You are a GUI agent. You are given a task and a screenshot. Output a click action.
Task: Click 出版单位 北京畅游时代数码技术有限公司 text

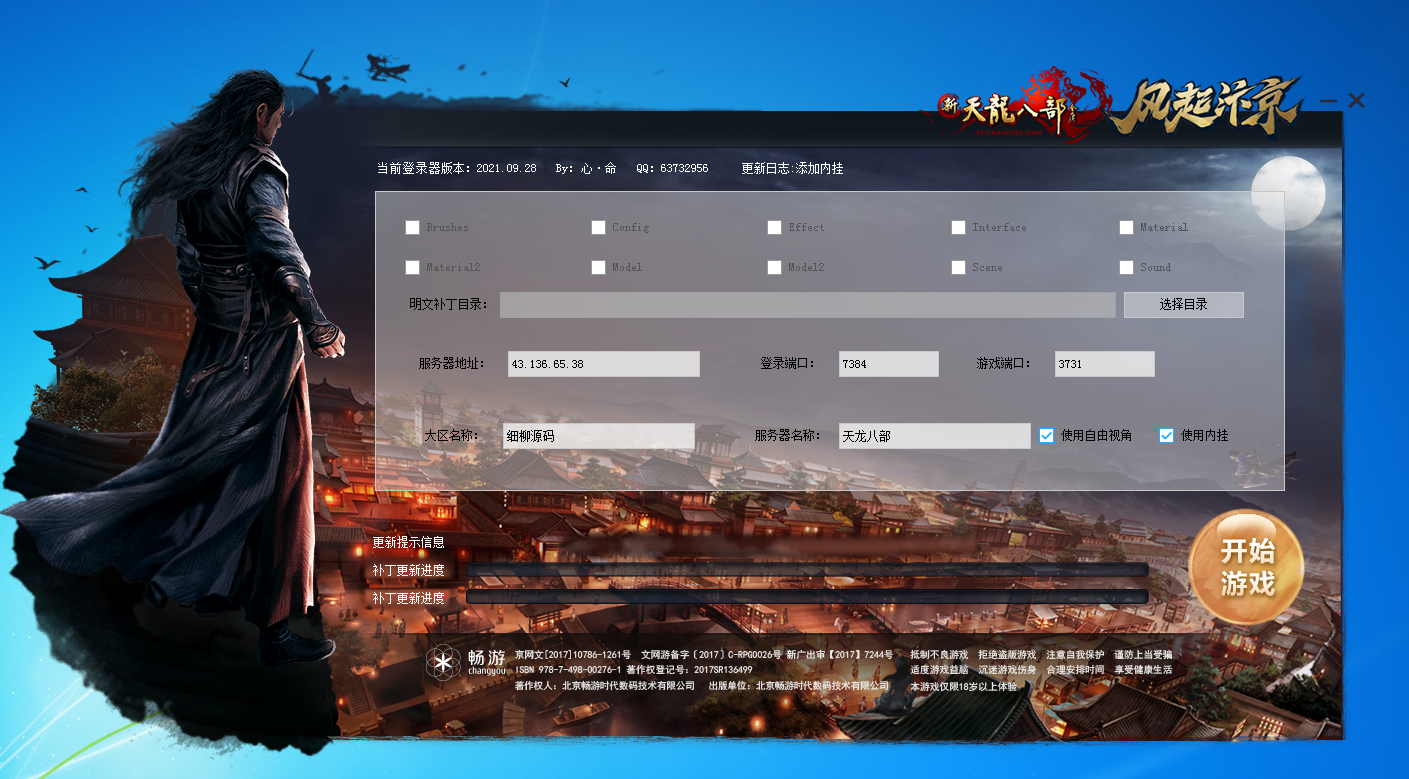tap(798, 686)
